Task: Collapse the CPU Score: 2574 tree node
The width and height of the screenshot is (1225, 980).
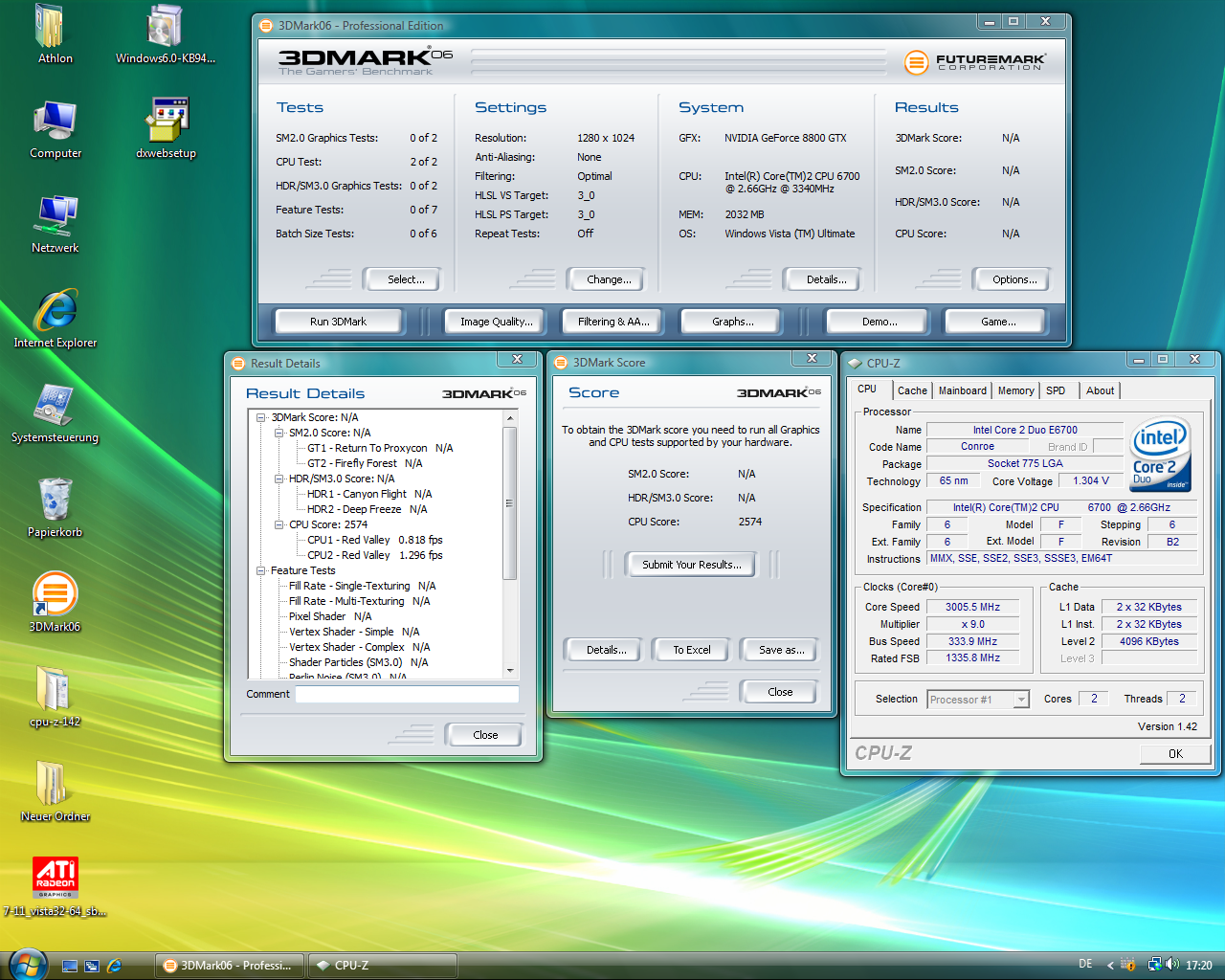Action: pos(279,524)
